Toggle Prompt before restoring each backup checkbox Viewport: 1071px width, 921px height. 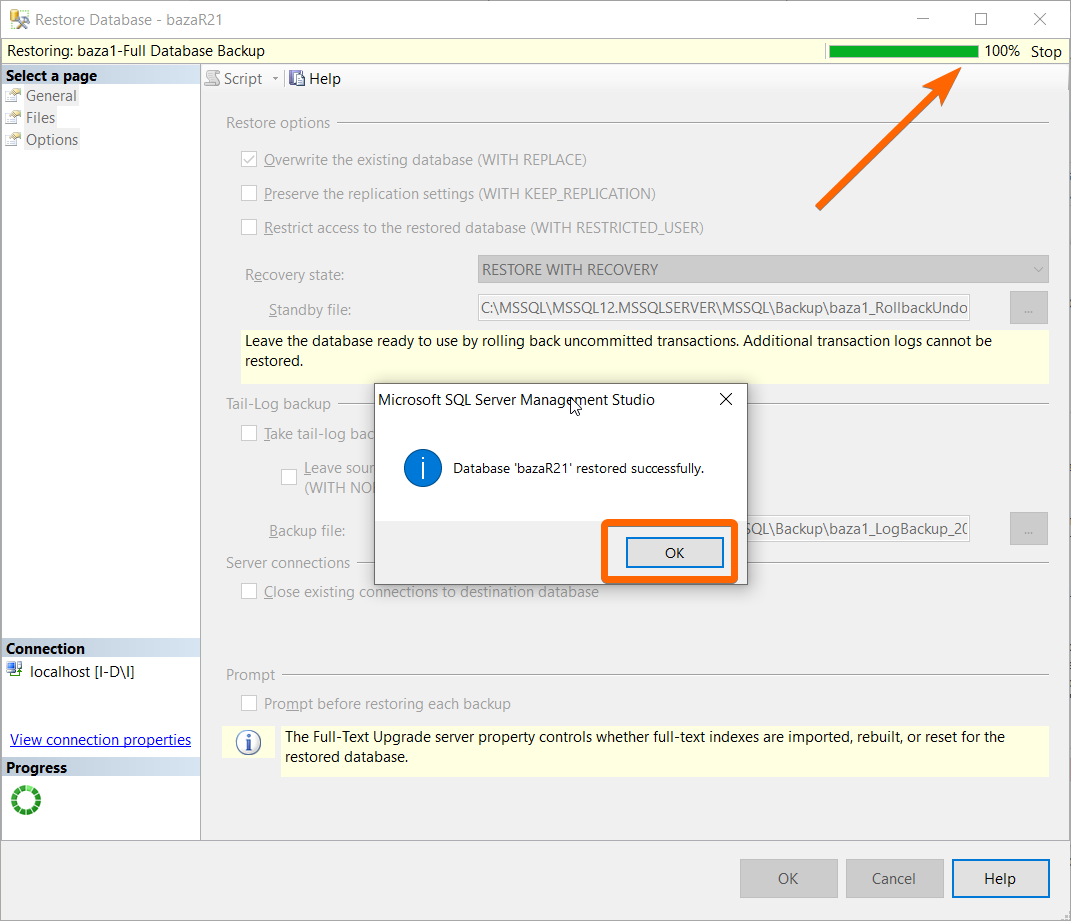click(249, 703)
